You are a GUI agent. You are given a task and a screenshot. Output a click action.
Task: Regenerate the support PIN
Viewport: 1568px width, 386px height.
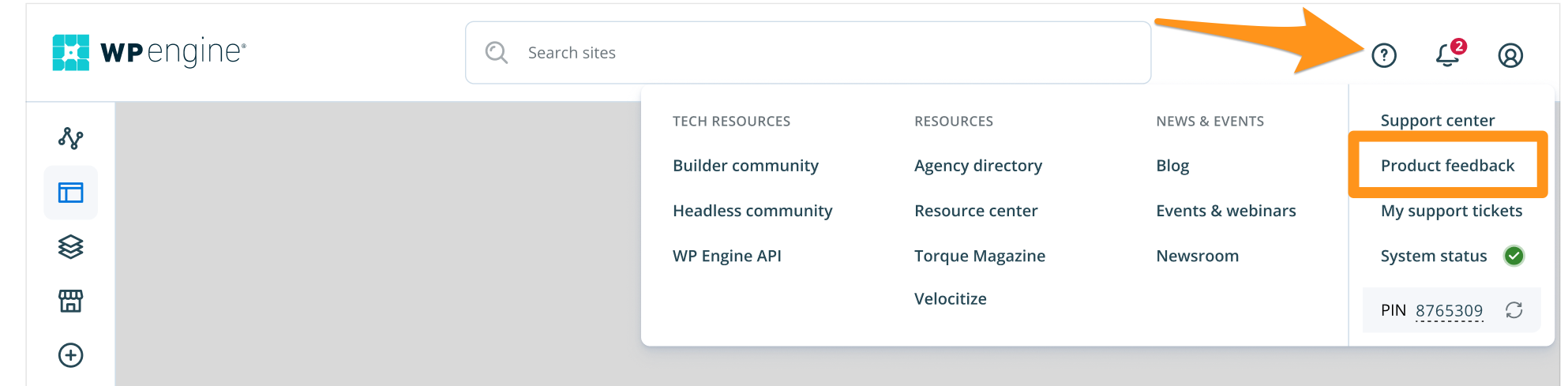(x=1514, y=310)
